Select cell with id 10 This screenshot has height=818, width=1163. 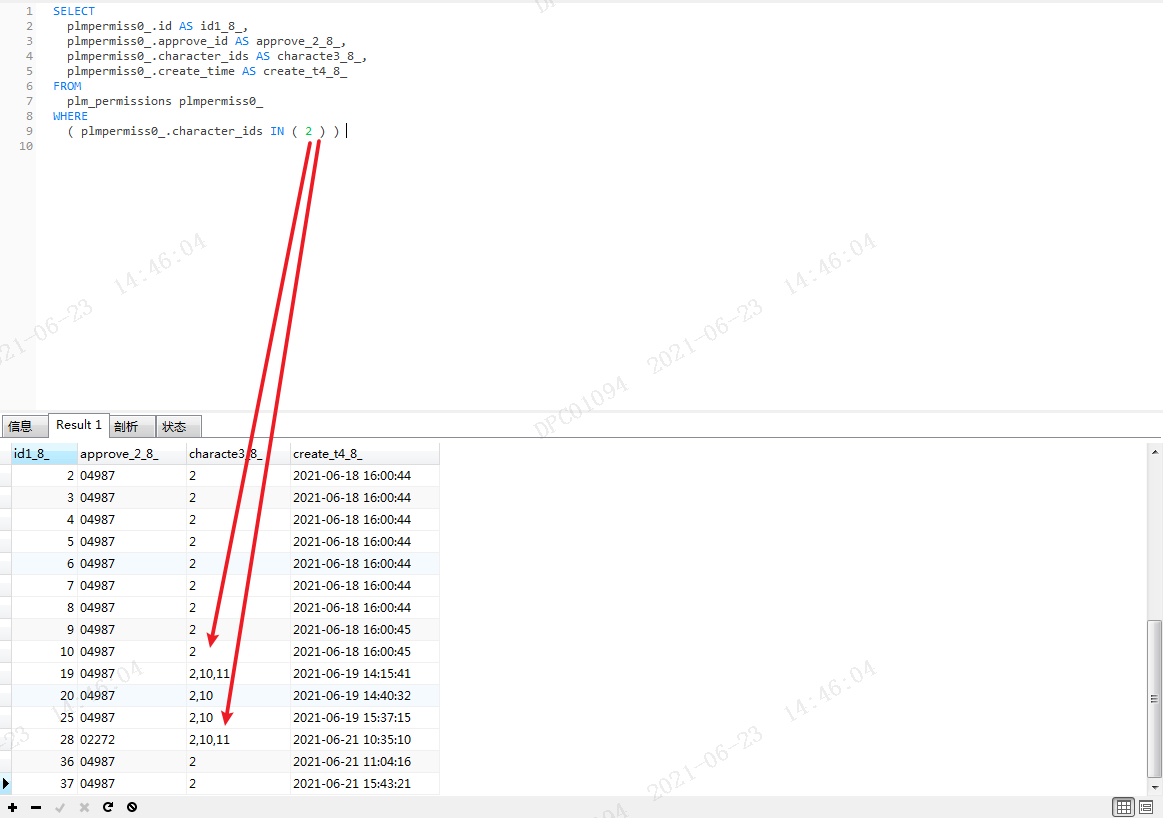click(45, 651)
